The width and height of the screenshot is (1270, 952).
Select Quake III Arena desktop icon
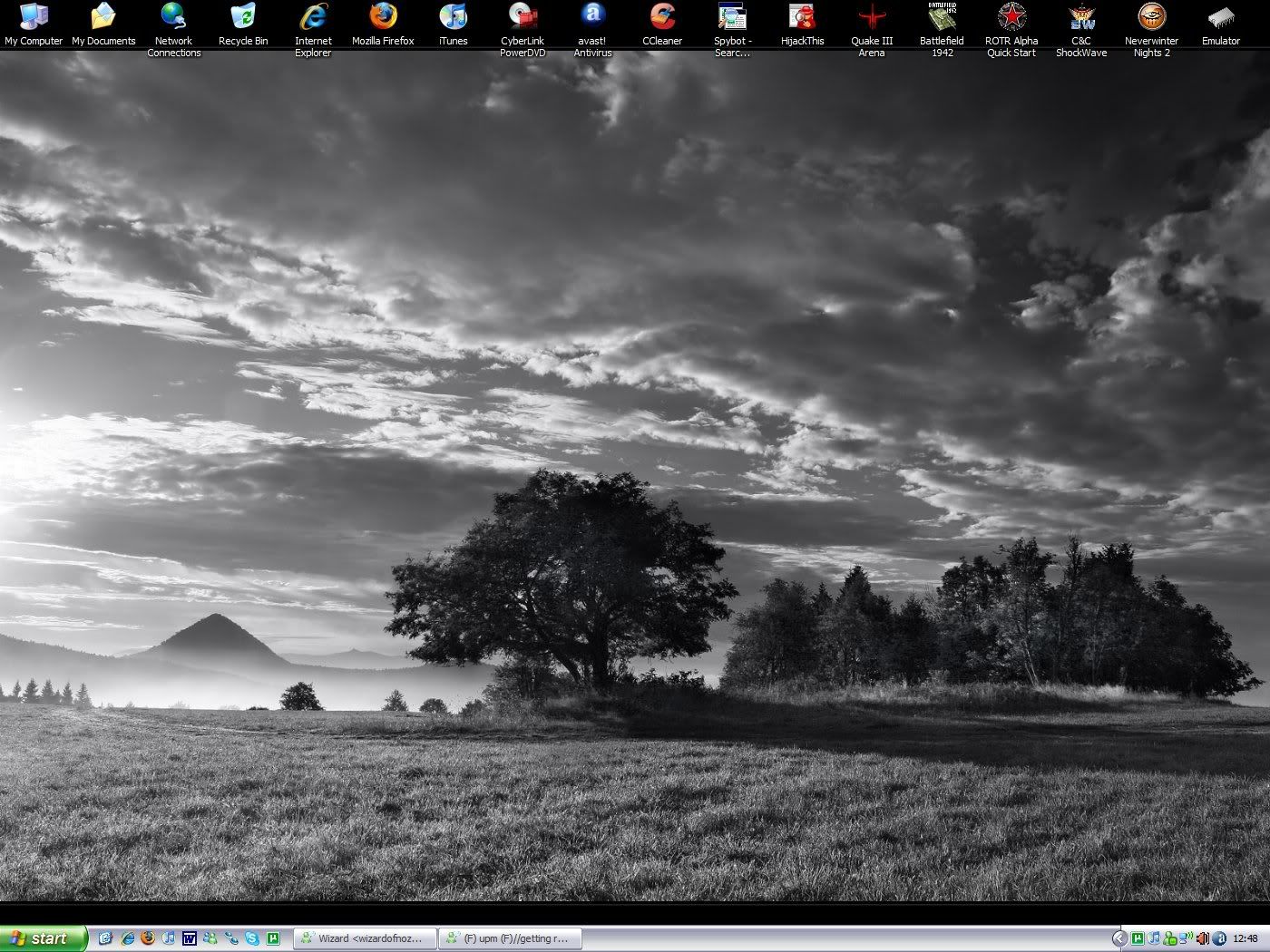pos(872,30)
